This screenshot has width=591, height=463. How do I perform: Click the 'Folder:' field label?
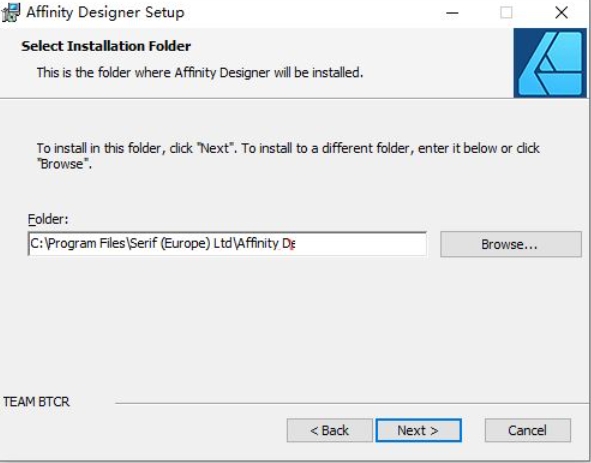coord(48,219)
